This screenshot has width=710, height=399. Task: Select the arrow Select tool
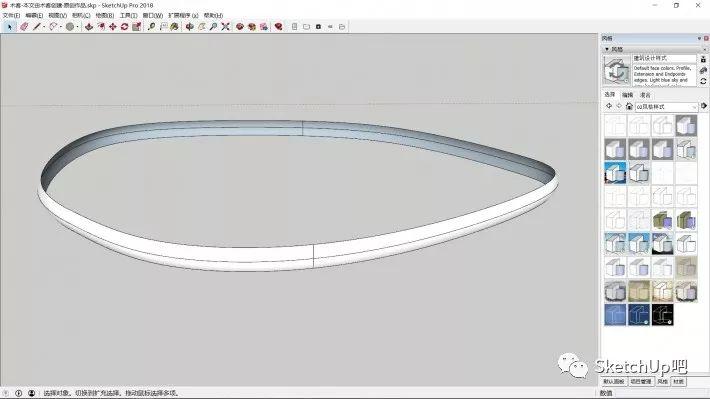tap(10, 27)
